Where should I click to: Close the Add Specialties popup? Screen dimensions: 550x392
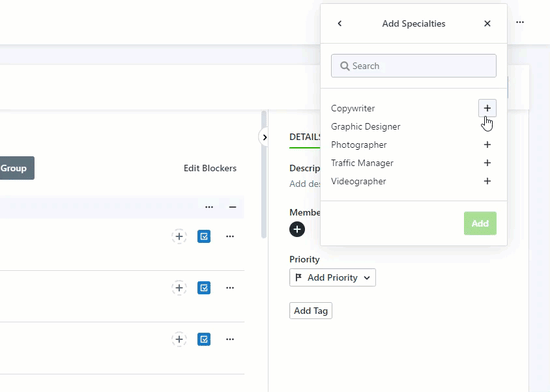pos(487,23)
